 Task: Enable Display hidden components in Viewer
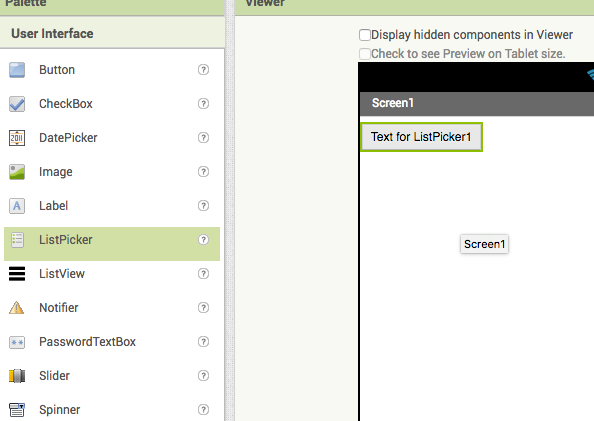click(365, 35)
